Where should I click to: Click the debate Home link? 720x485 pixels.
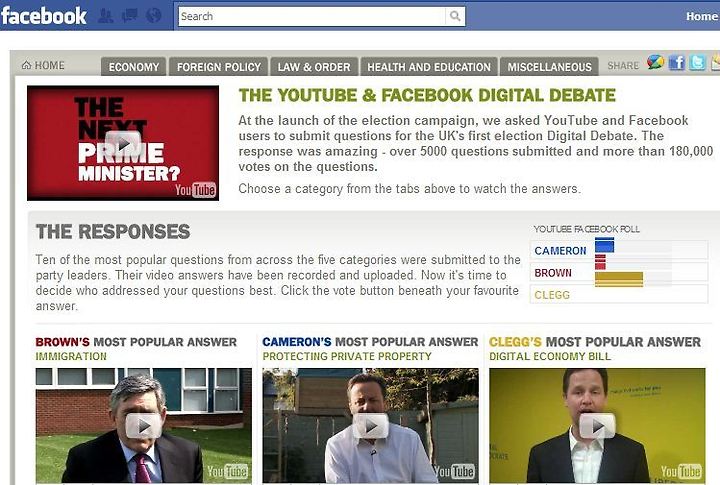pyautogui.click(x=43, y=65)
